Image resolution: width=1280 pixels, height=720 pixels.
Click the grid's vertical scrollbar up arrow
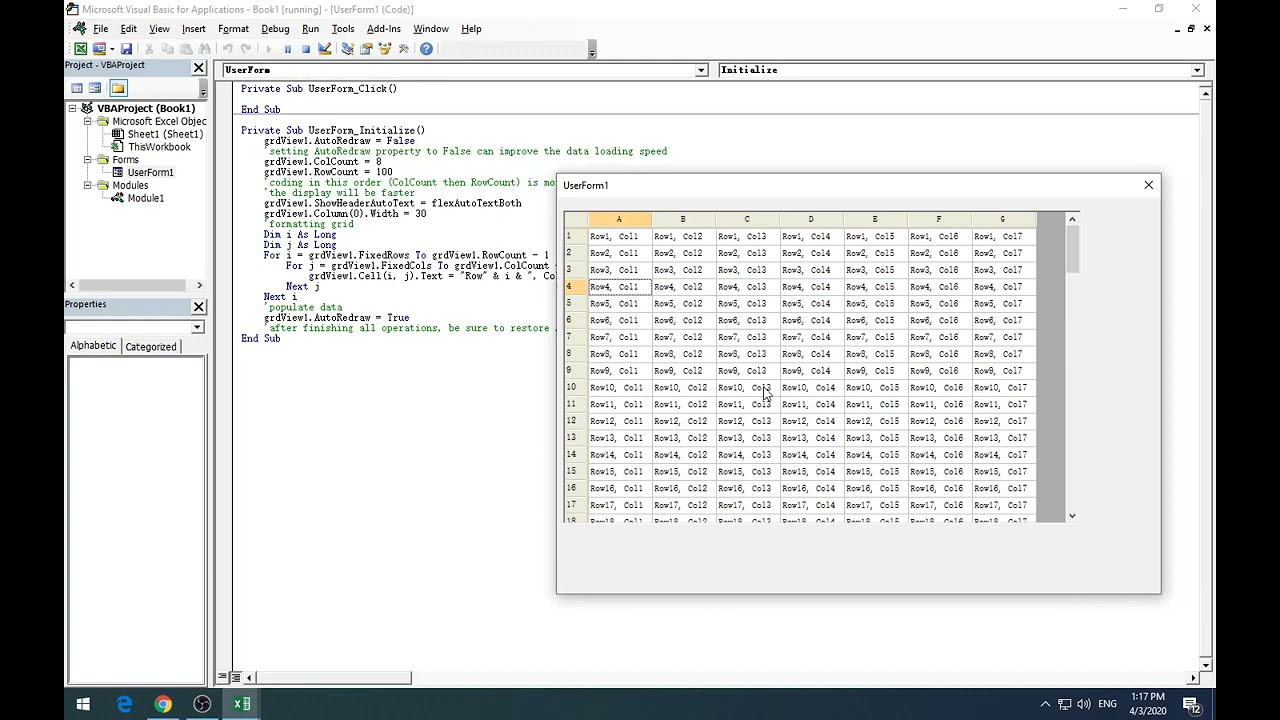(1072, 219)
